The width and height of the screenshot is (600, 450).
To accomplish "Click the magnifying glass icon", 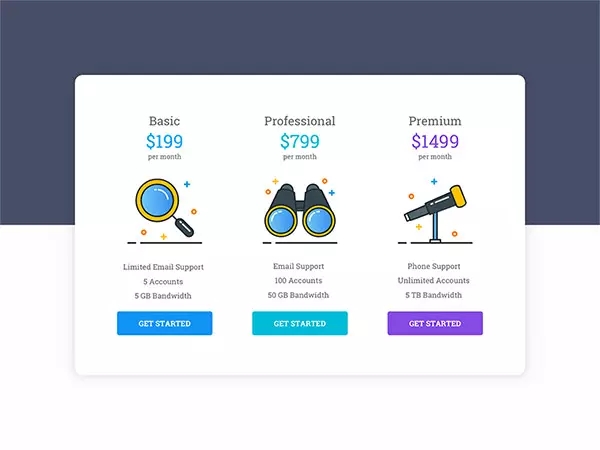I will pyautogui.click(x=164, y=207).
